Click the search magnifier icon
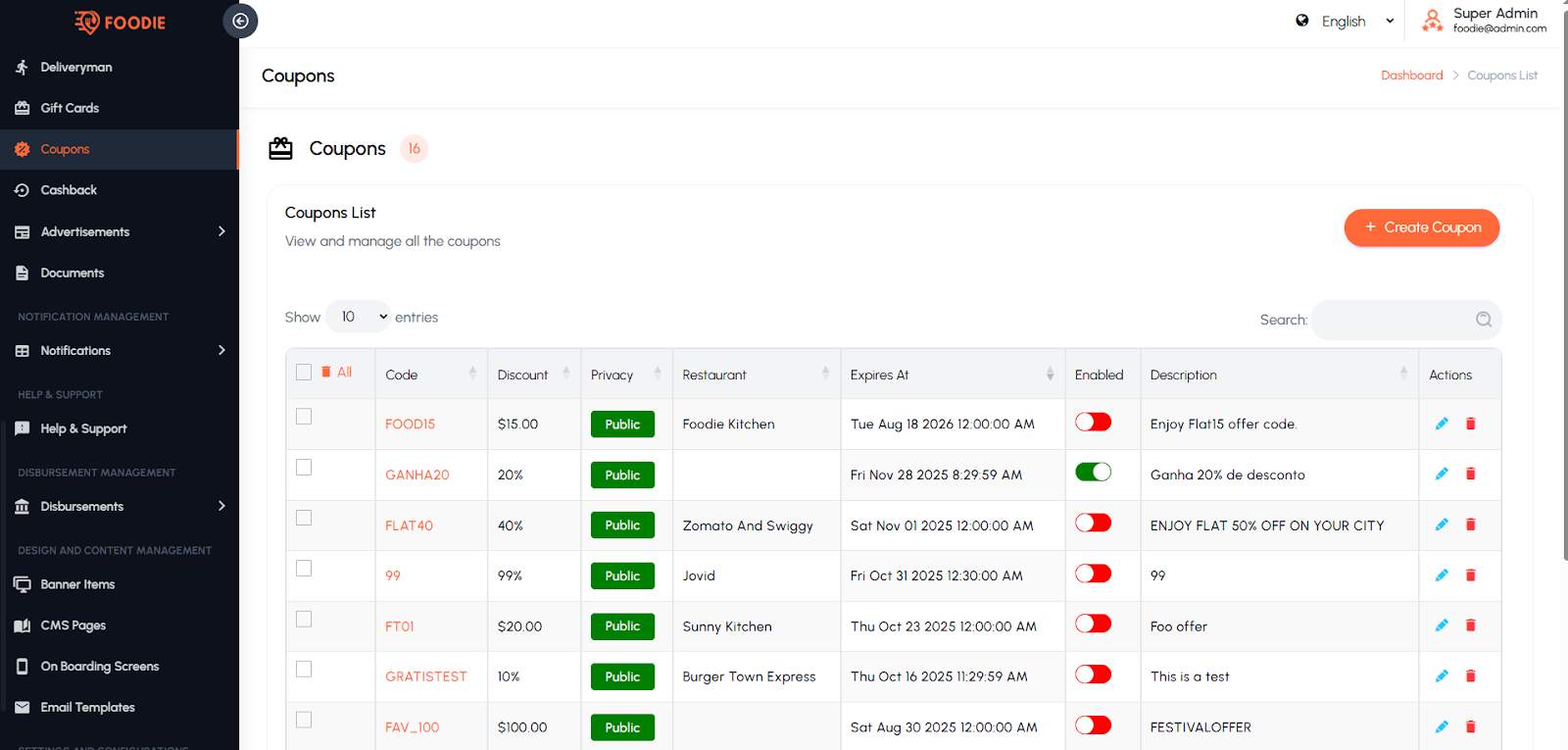 pos(1483,320)
